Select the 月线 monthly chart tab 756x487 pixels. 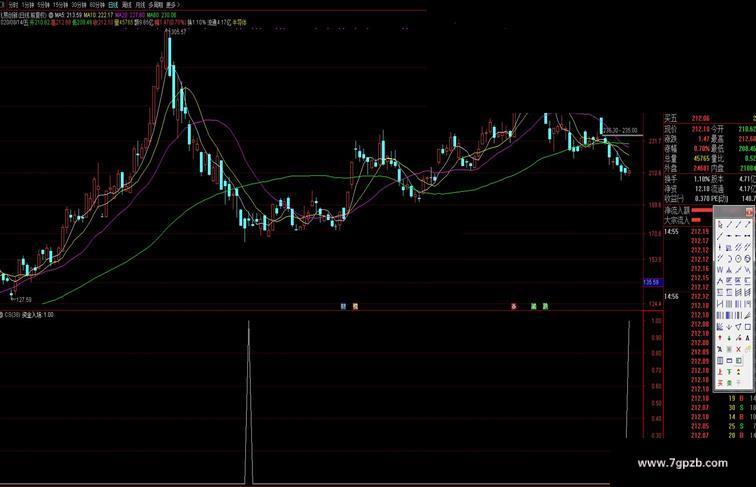click(x=140, y=4)
